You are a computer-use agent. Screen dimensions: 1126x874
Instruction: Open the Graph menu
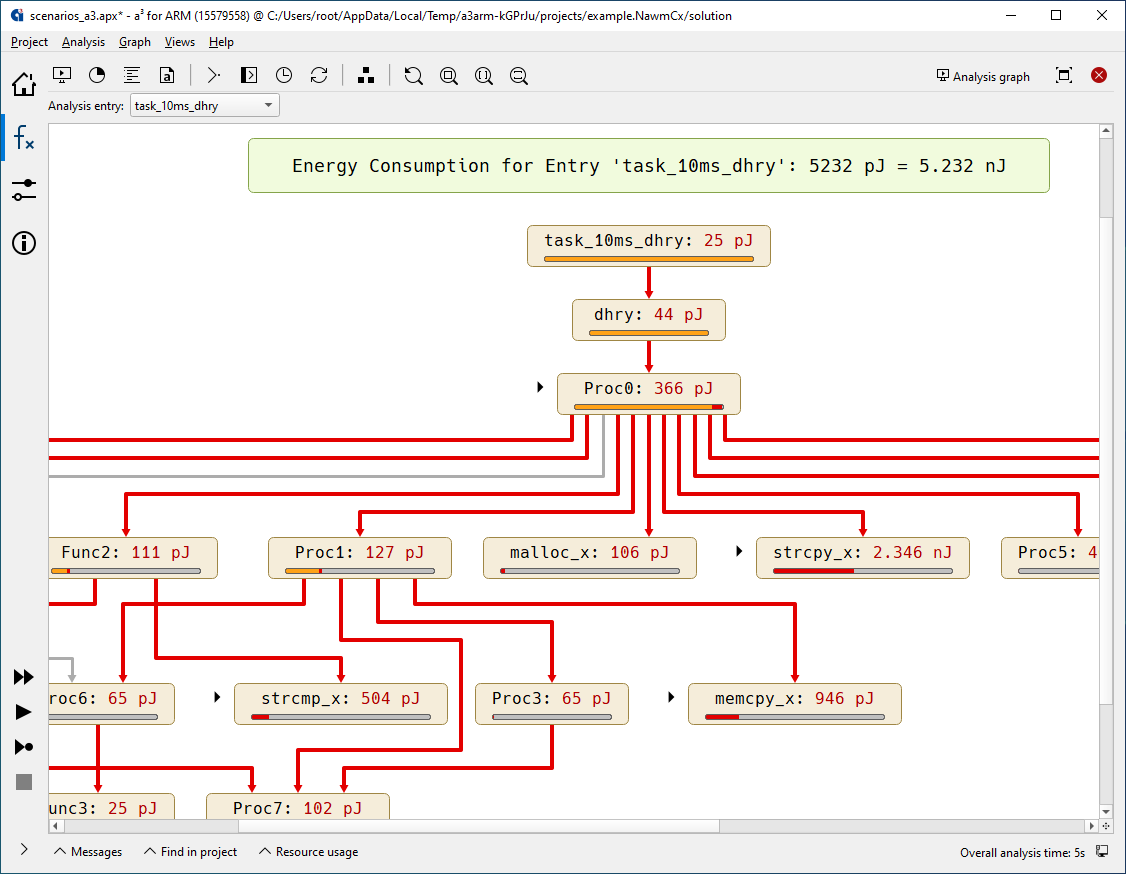[135, 42]
